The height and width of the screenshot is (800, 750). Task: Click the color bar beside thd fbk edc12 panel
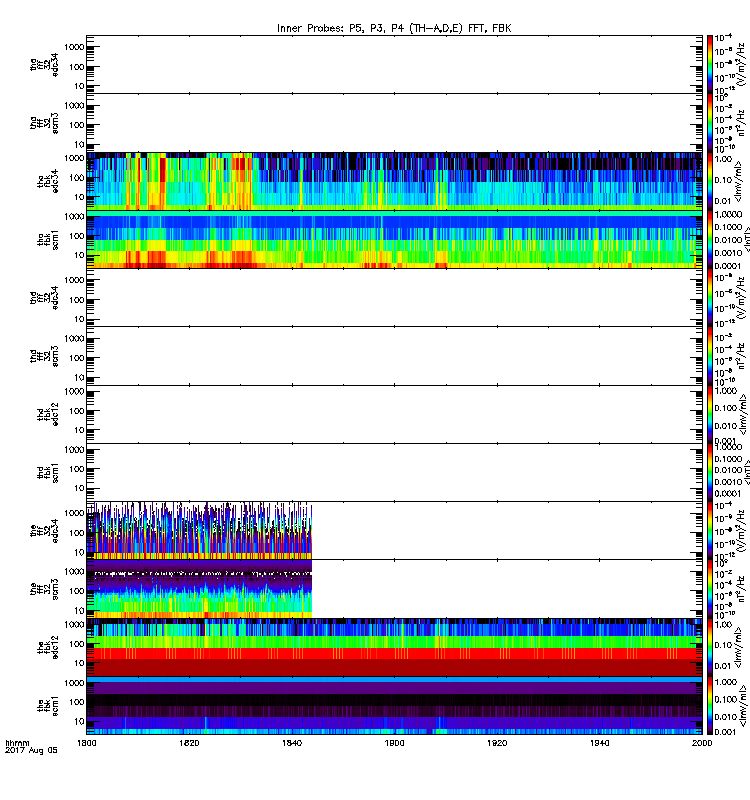coord(709,414)
